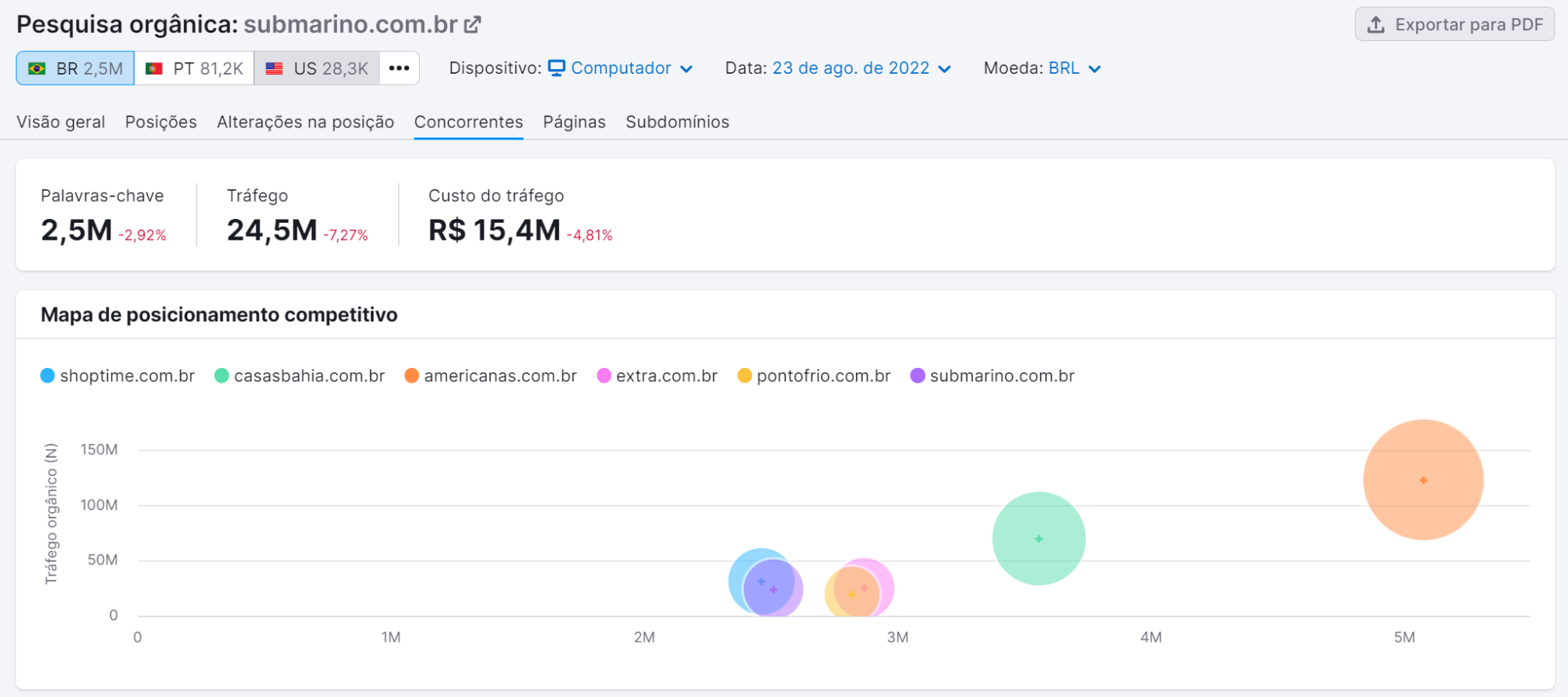Toggle casasbahia.com.br legend entry

click(x=300, y=376)
